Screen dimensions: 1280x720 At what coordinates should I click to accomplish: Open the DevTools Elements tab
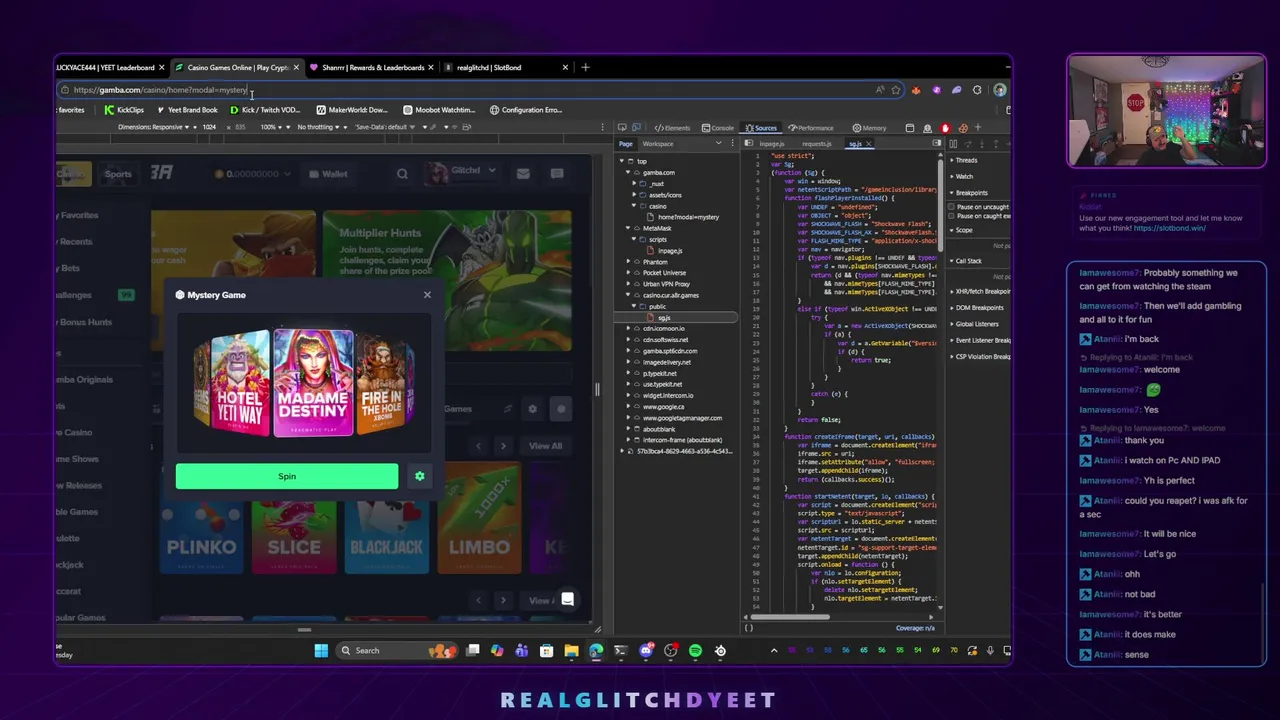point(673,128)
